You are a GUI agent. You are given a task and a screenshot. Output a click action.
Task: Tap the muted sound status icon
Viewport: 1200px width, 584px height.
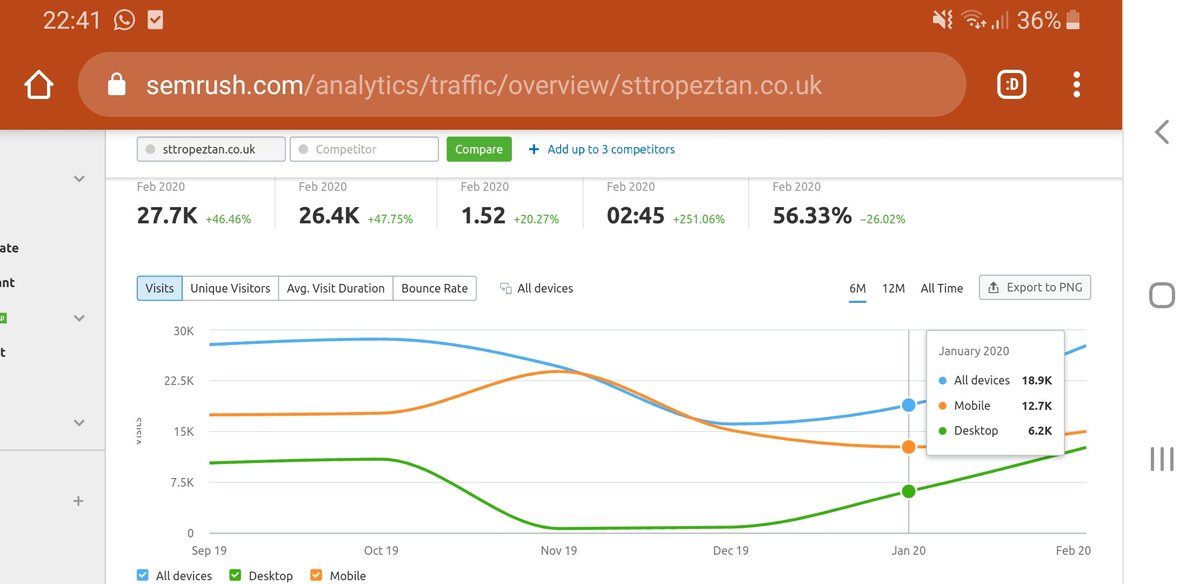[943, 19]
